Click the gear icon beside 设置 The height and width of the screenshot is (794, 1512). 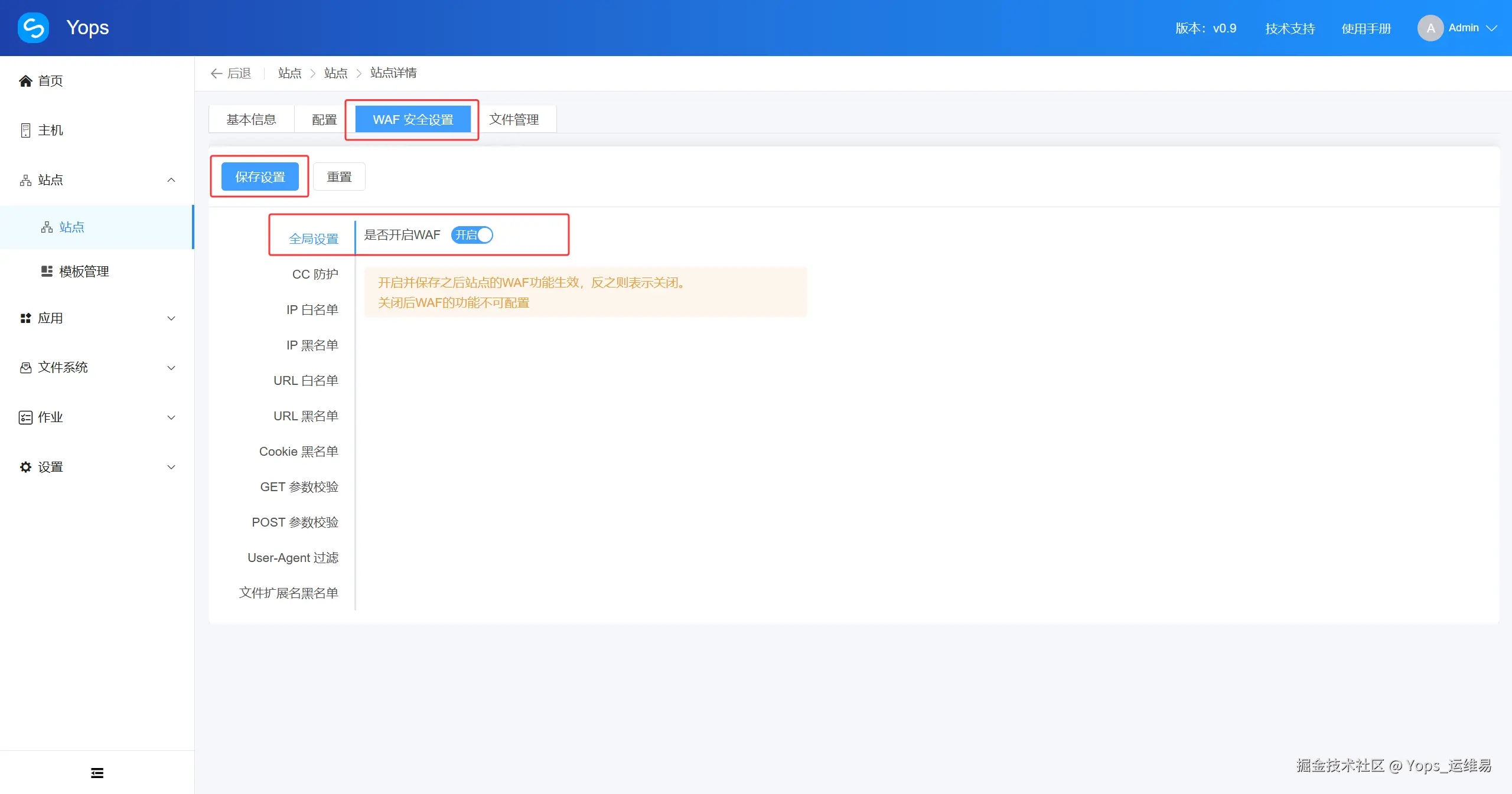click(25, 467)
